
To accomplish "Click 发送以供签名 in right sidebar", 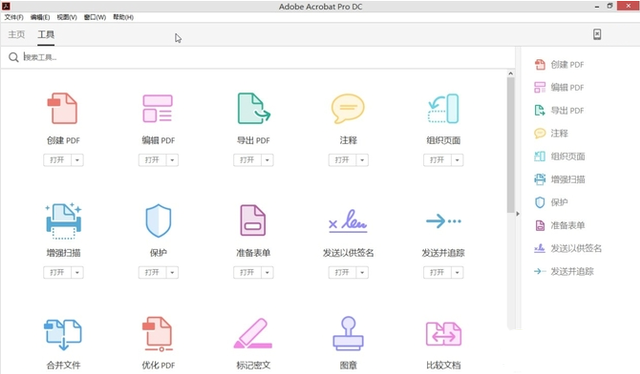I will coord(568,248).
